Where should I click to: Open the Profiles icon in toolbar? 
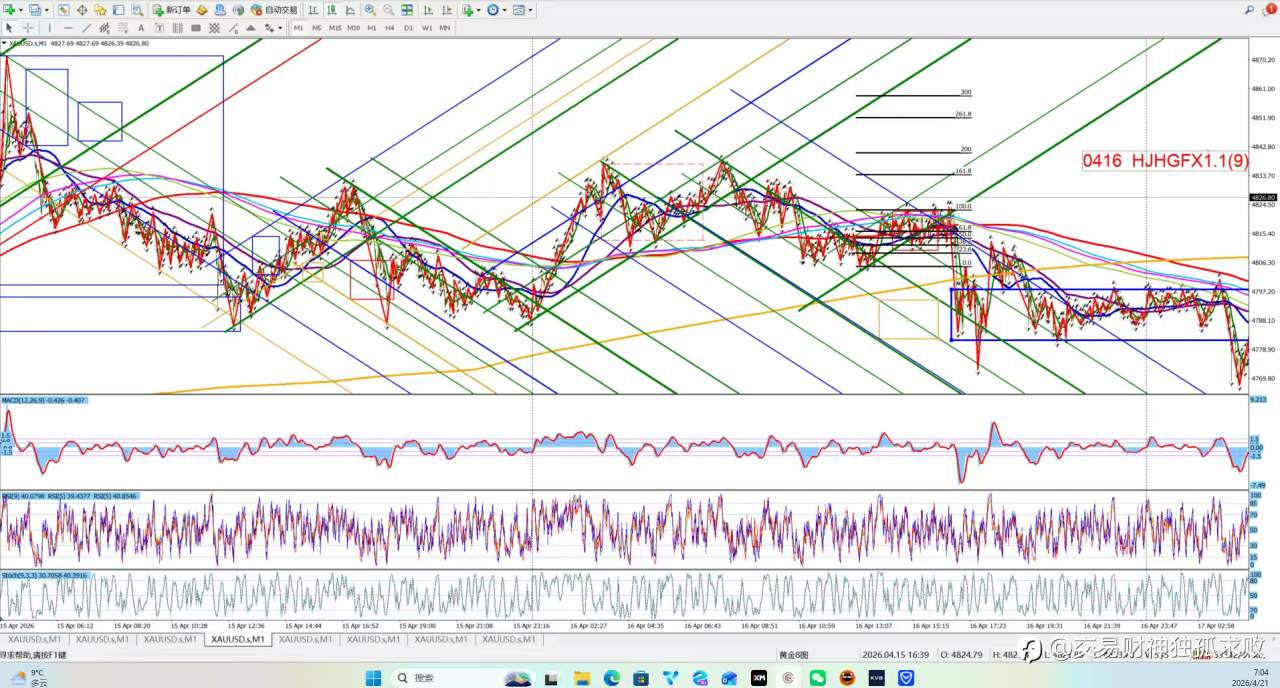34,9
